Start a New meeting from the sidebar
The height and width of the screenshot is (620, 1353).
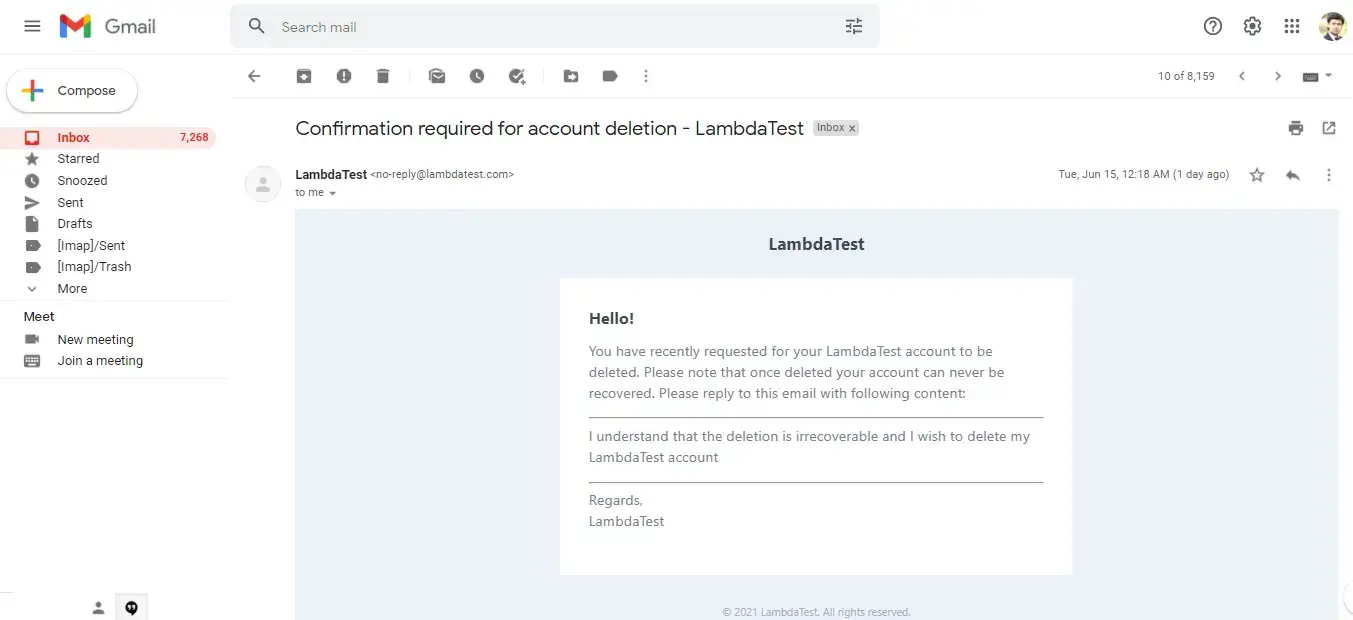[95, 339]
